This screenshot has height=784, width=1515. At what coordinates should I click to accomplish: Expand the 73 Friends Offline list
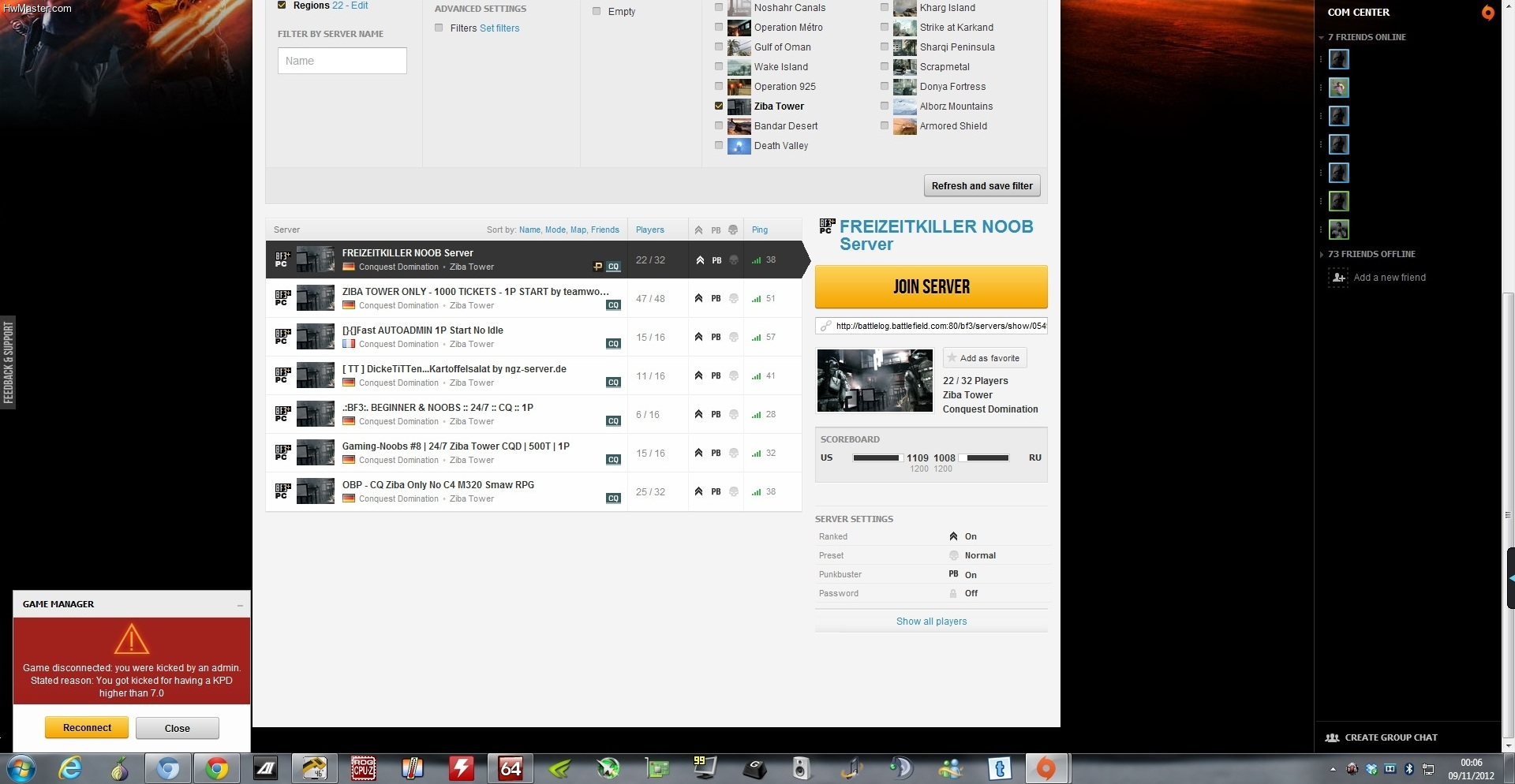[1322, 254]
